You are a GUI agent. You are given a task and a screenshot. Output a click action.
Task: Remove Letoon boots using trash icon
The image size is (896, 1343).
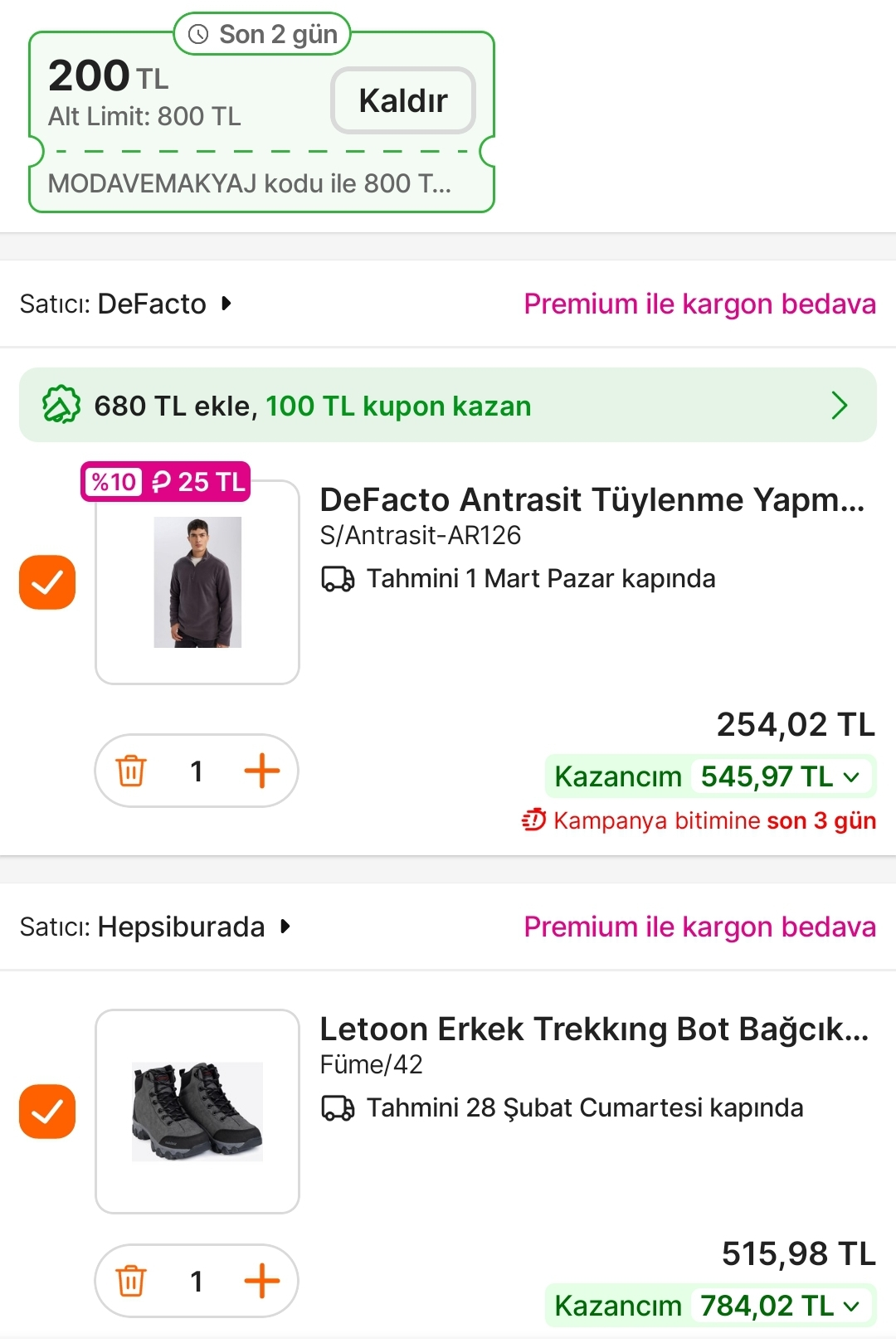click(x=131, y=1281)
